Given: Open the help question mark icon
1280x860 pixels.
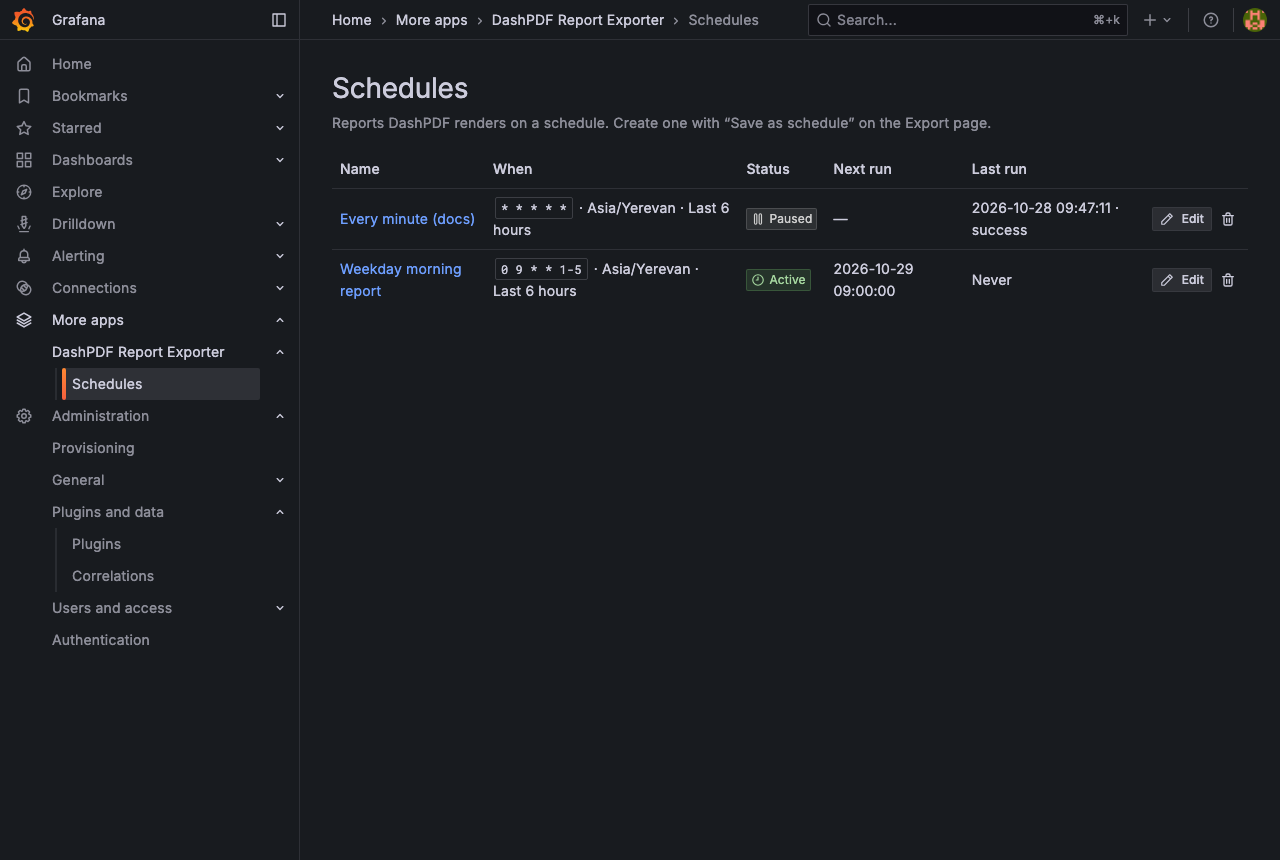Looking at the screenshot, I should tap(1211, 20).
